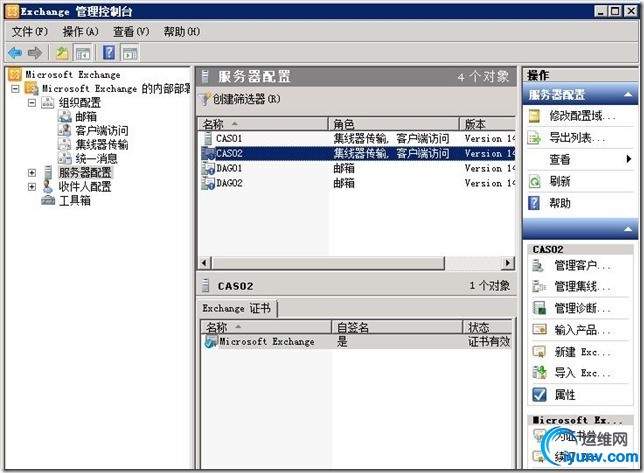Click 导入 Exc... certificate action
The image size is (644, 473).
click(x=580, y=373)
